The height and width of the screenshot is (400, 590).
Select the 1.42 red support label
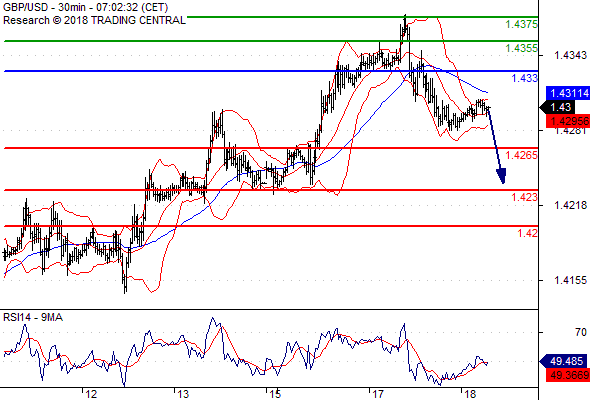click(528, 233)
